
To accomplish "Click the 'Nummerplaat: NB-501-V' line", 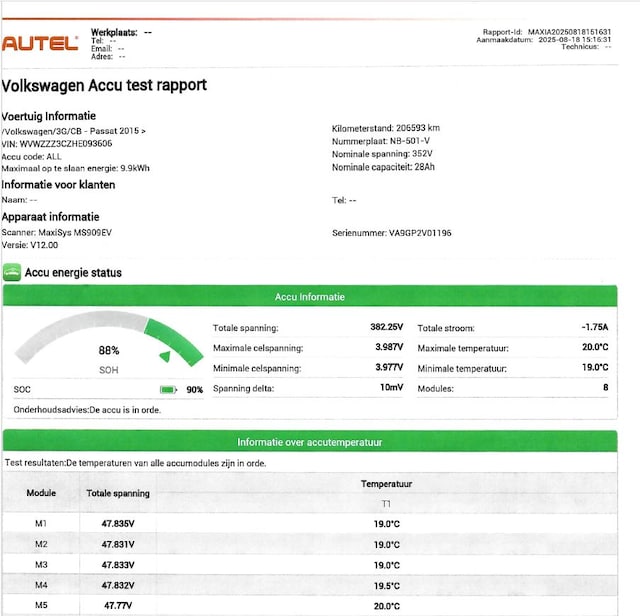I will point(380,141).
